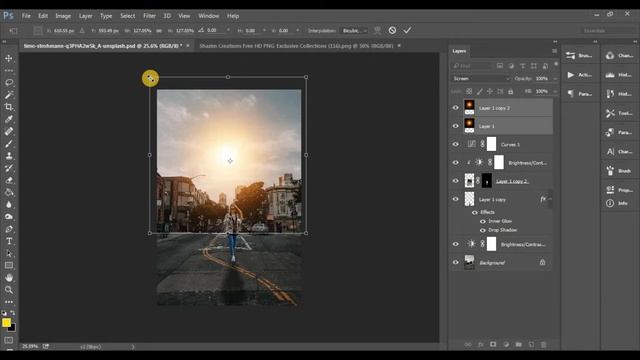Open the File menu
The width and height of the screenshot is (640, 360).
tap(26, 16)
